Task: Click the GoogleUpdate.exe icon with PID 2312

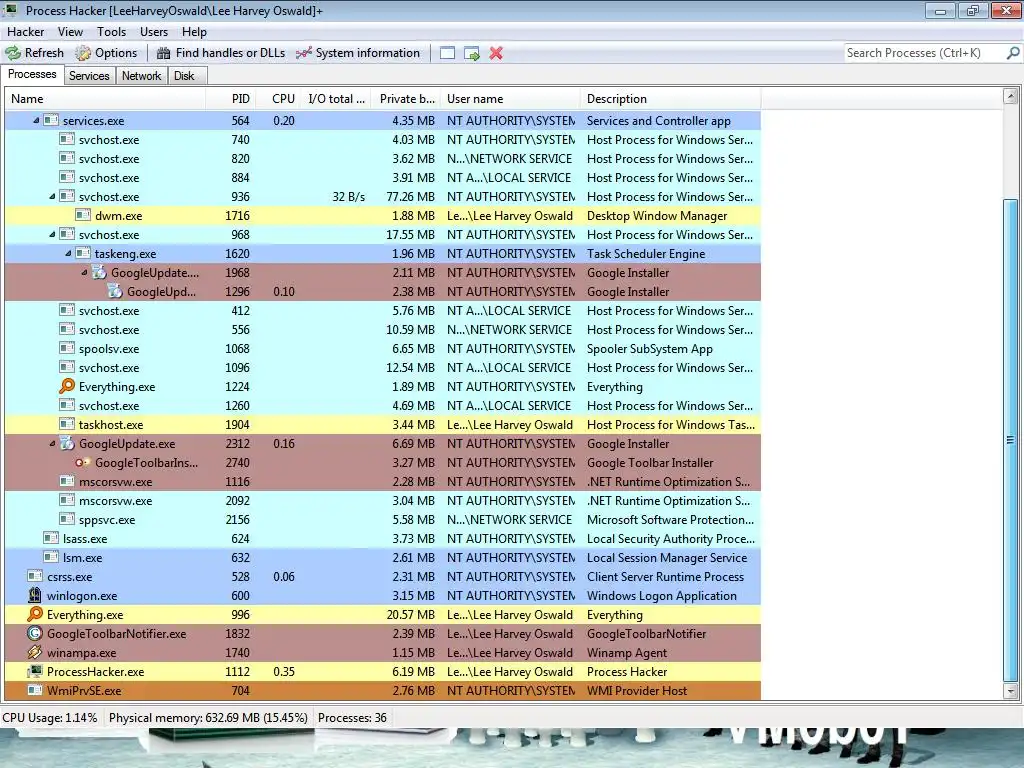Action: (x=67, y=443)
